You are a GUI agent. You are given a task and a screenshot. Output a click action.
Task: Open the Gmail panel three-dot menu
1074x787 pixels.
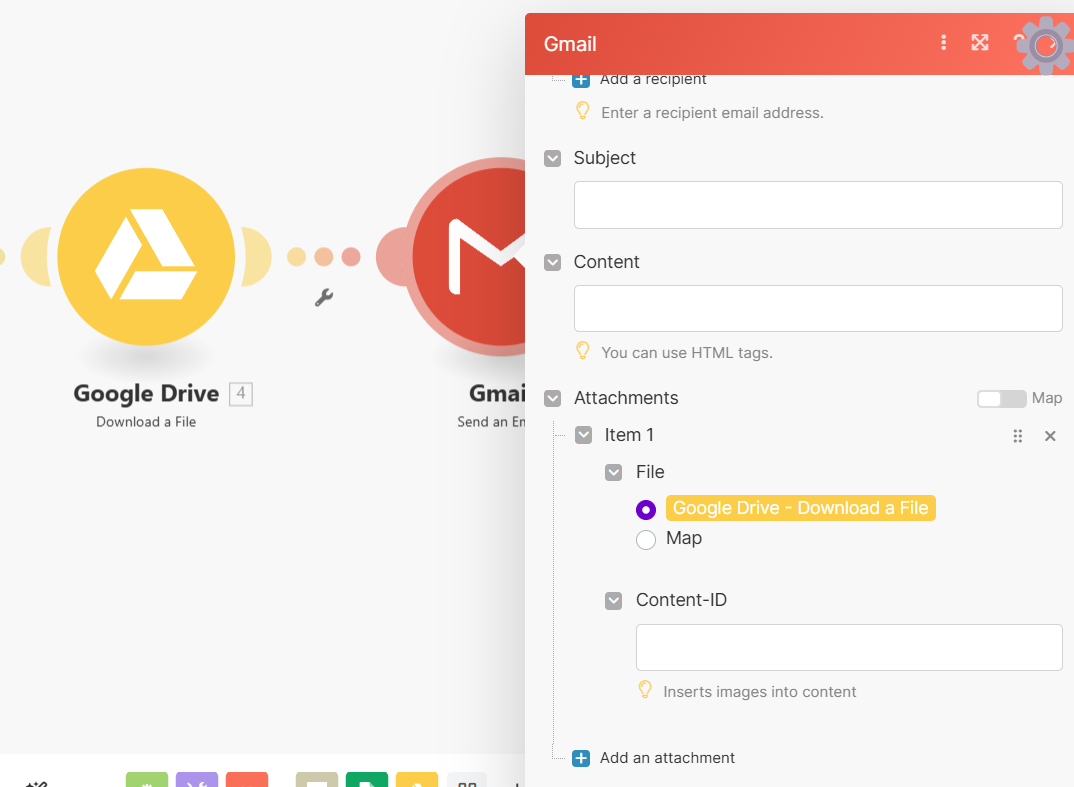pos(943,43)
